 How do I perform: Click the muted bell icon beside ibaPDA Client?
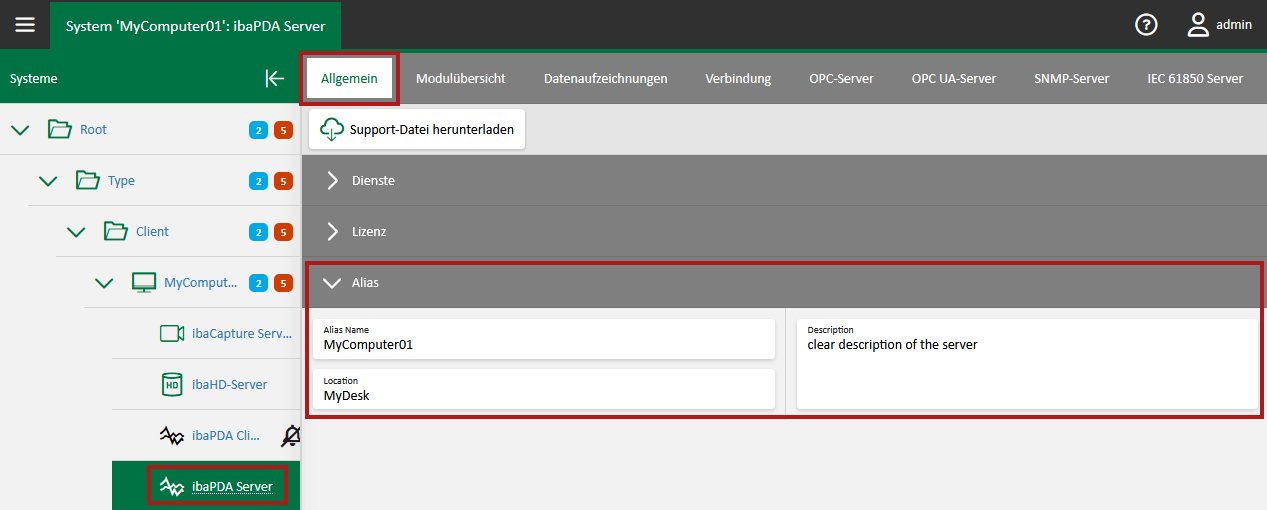tap(291, 435)
